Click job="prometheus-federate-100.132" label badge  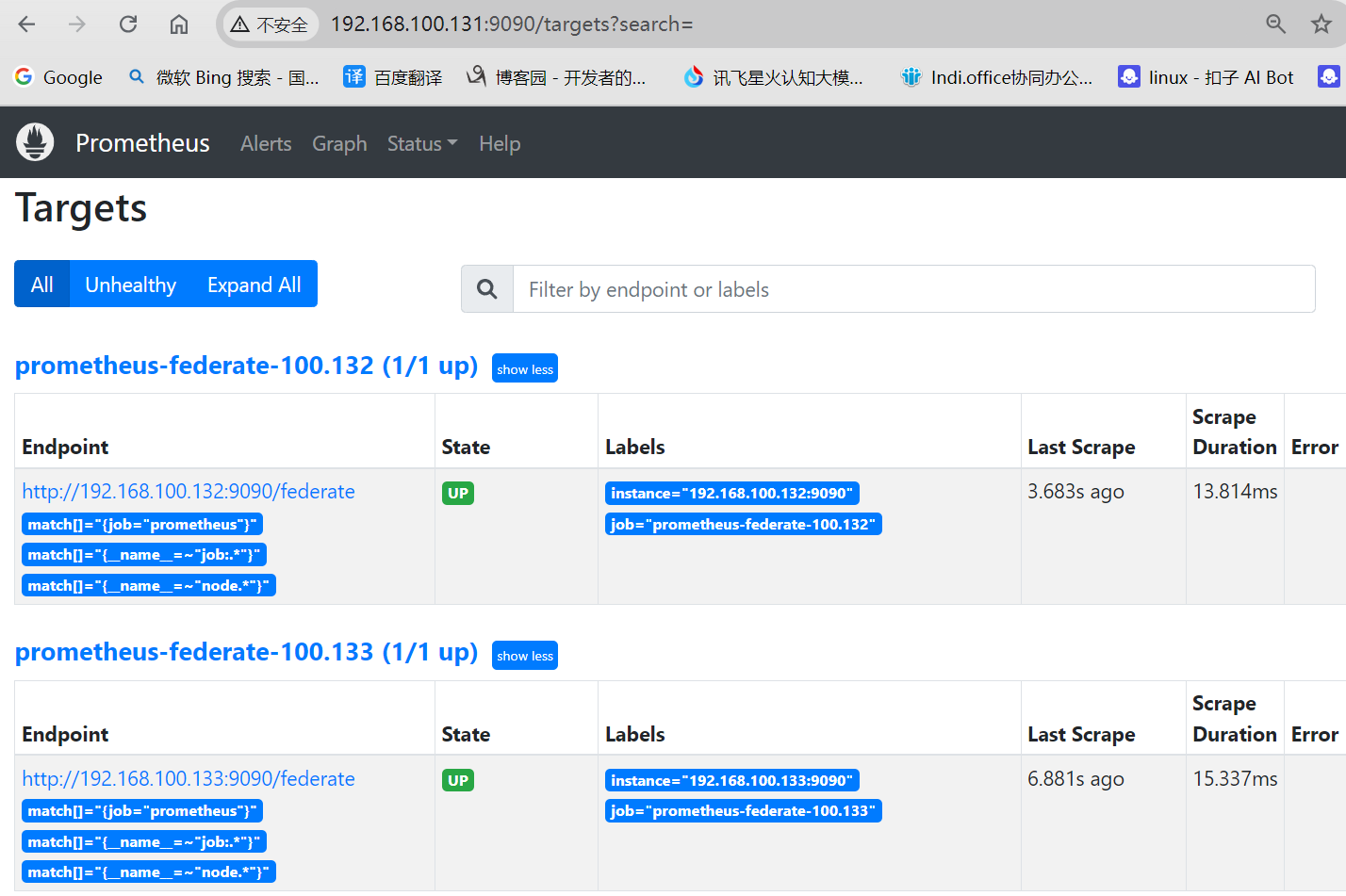(x=744, y=524)
